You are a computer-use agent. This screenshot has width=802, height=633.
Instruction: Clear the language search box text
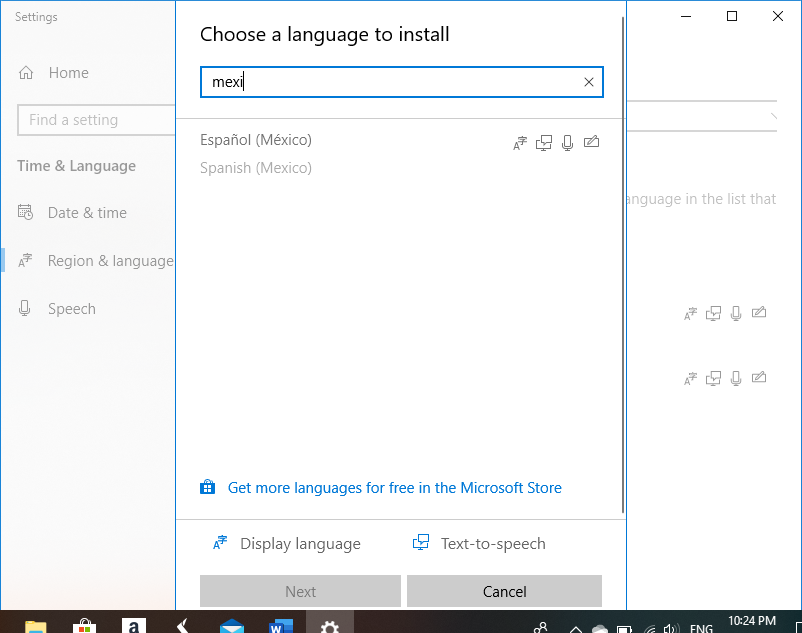[x=589, y=82]
